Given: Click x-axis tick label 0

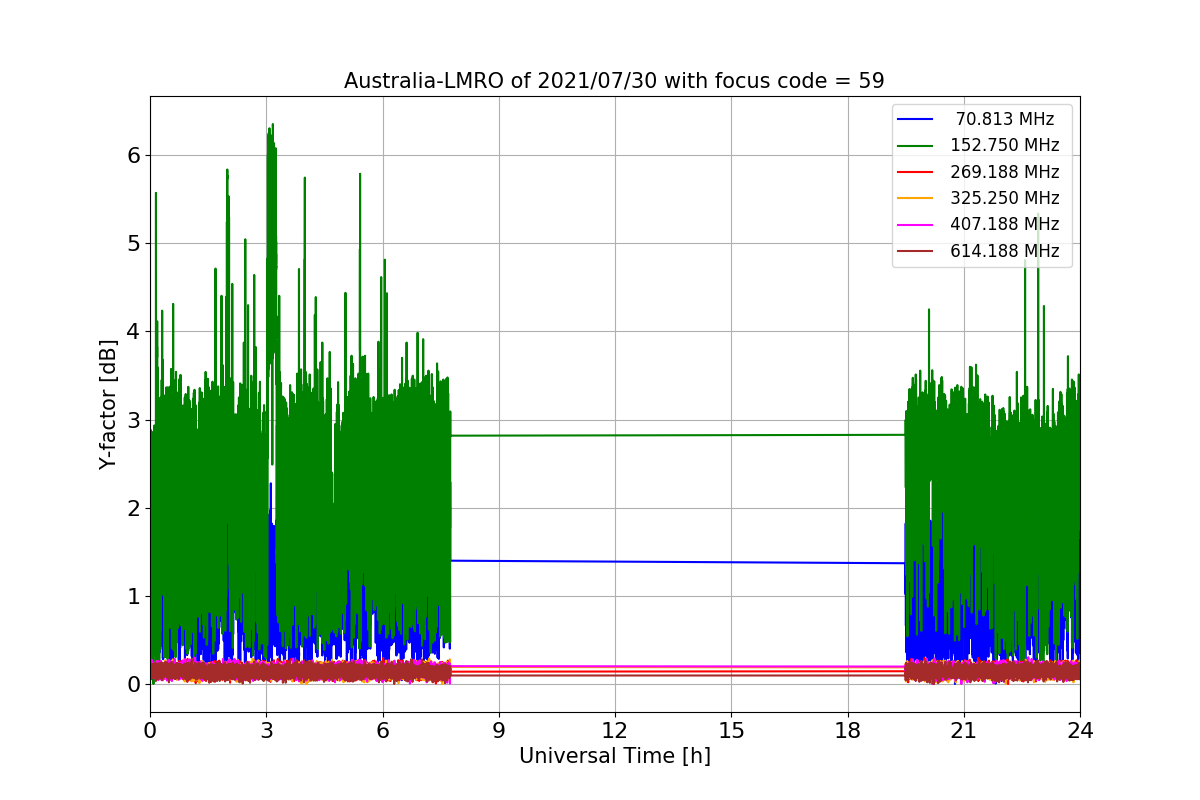Looking at the screenshot, I should (x=150, y=731).
